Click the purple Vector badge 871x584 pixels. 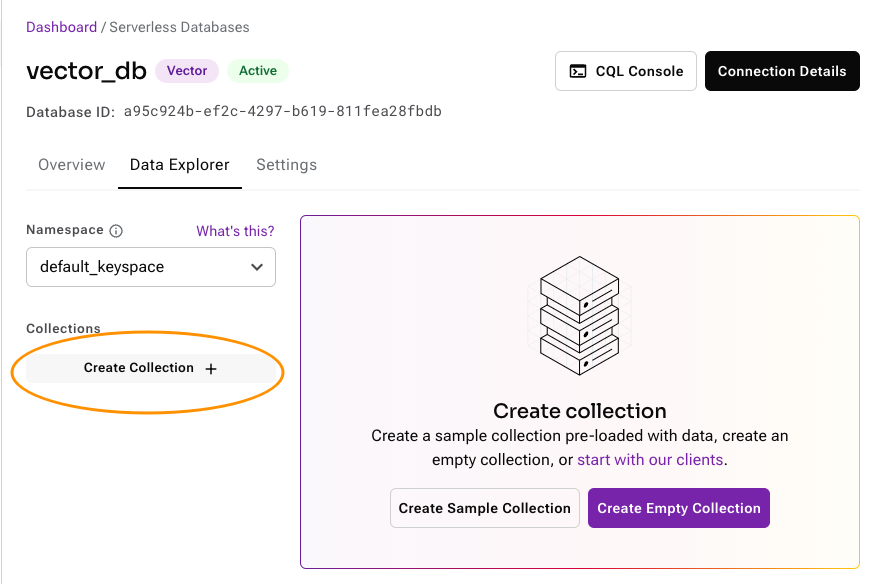[187, 71]
